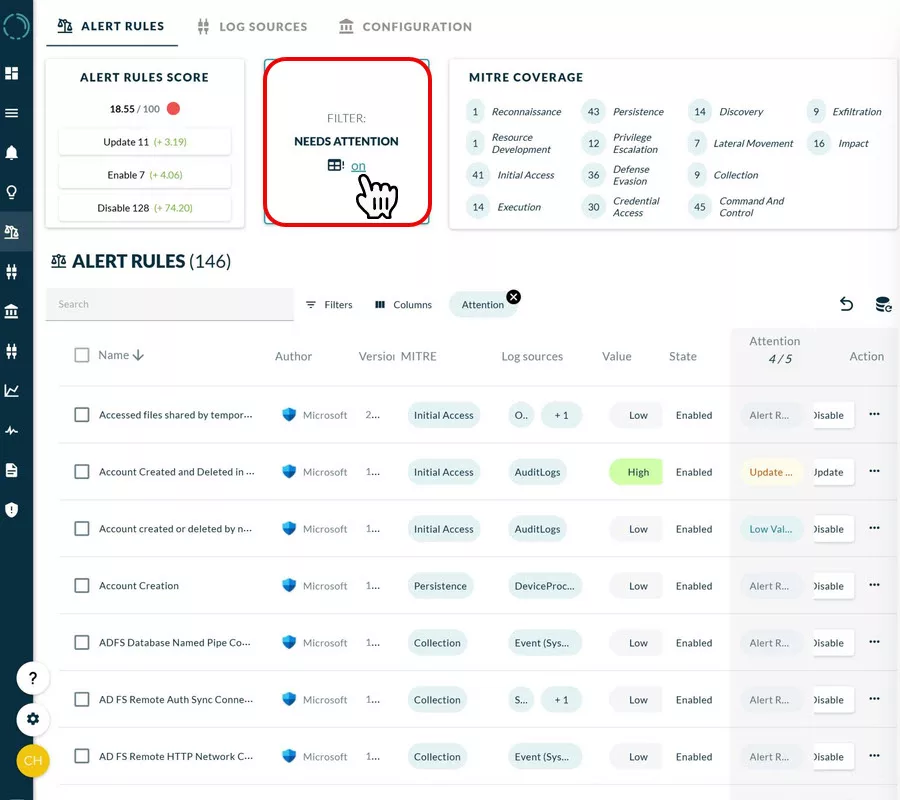Select the balance scale alert rules sidebar icon

click(11, 232)
